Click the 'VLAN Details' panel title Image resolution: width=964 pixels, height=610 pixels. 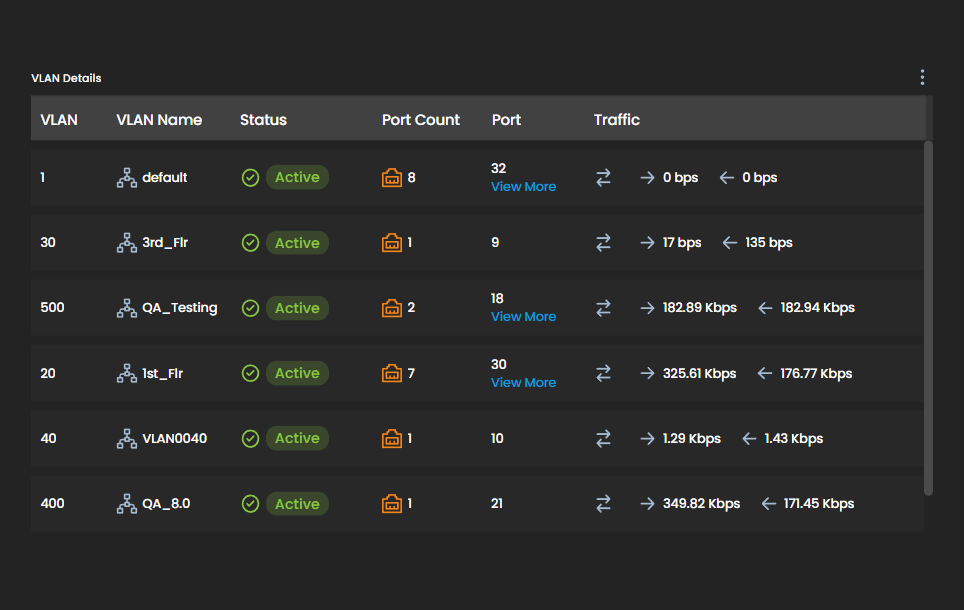[x=66, y=78]
